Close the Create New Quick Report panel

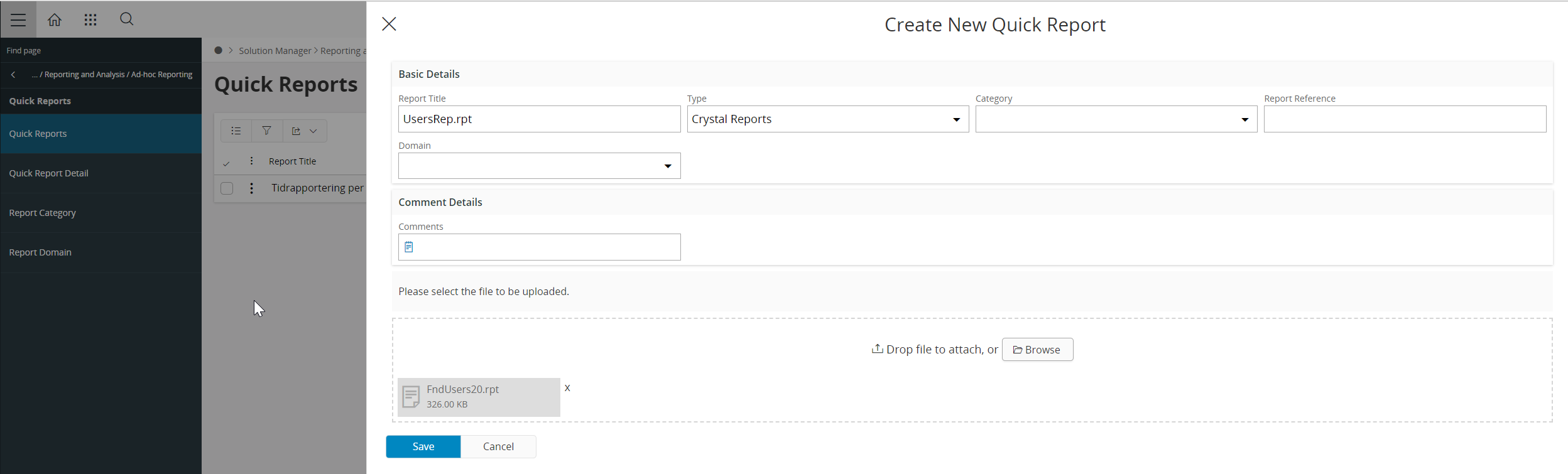[389, 24]
